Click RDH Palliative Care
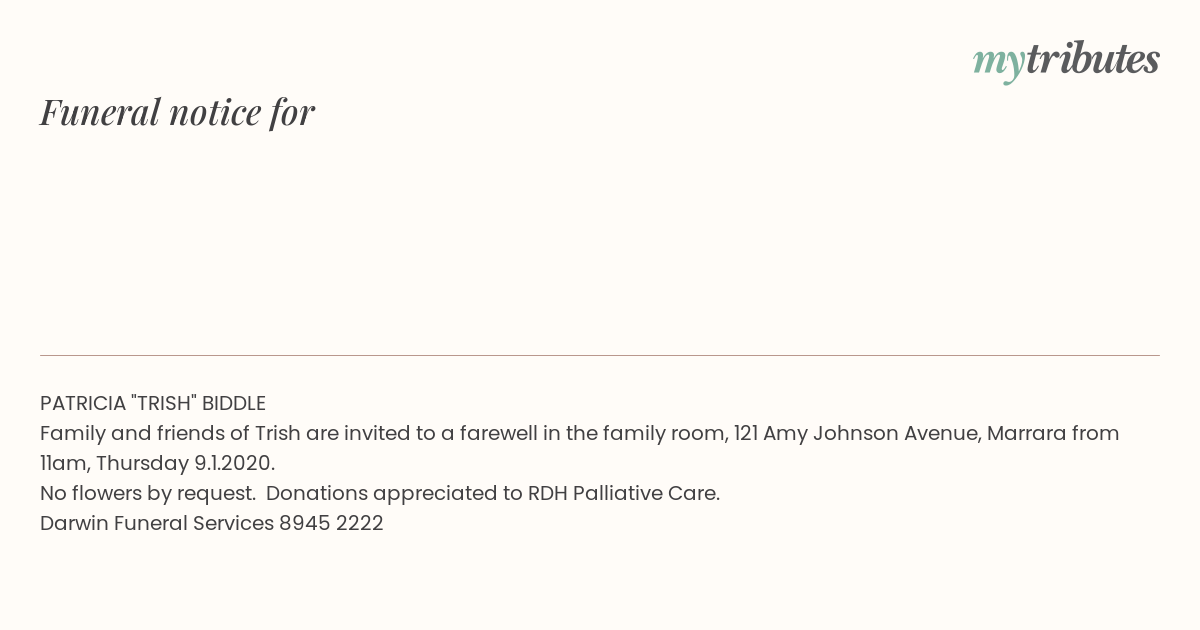Screen dimensions: 1200x630 (624, 493)
